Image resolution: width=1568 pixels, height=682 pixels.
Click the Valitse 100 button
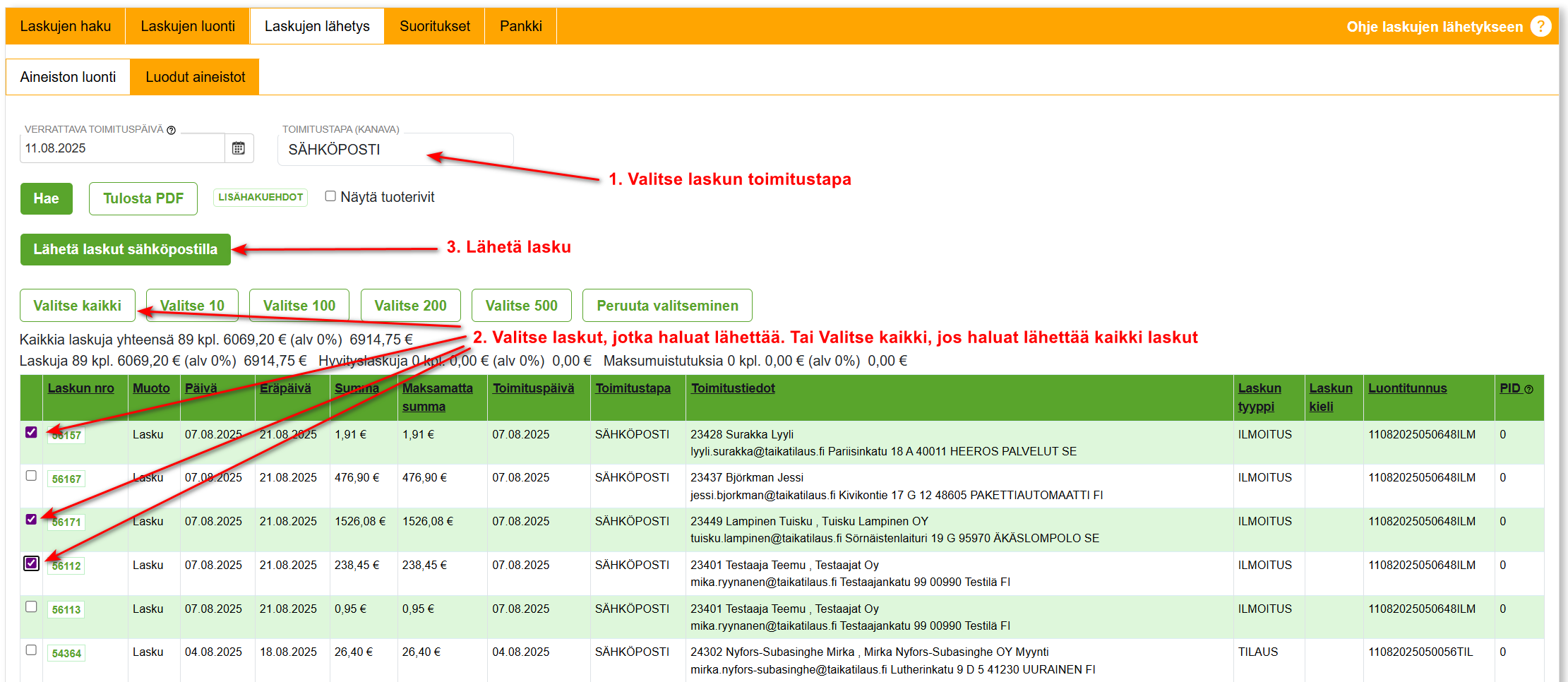[x=299, y=306]
